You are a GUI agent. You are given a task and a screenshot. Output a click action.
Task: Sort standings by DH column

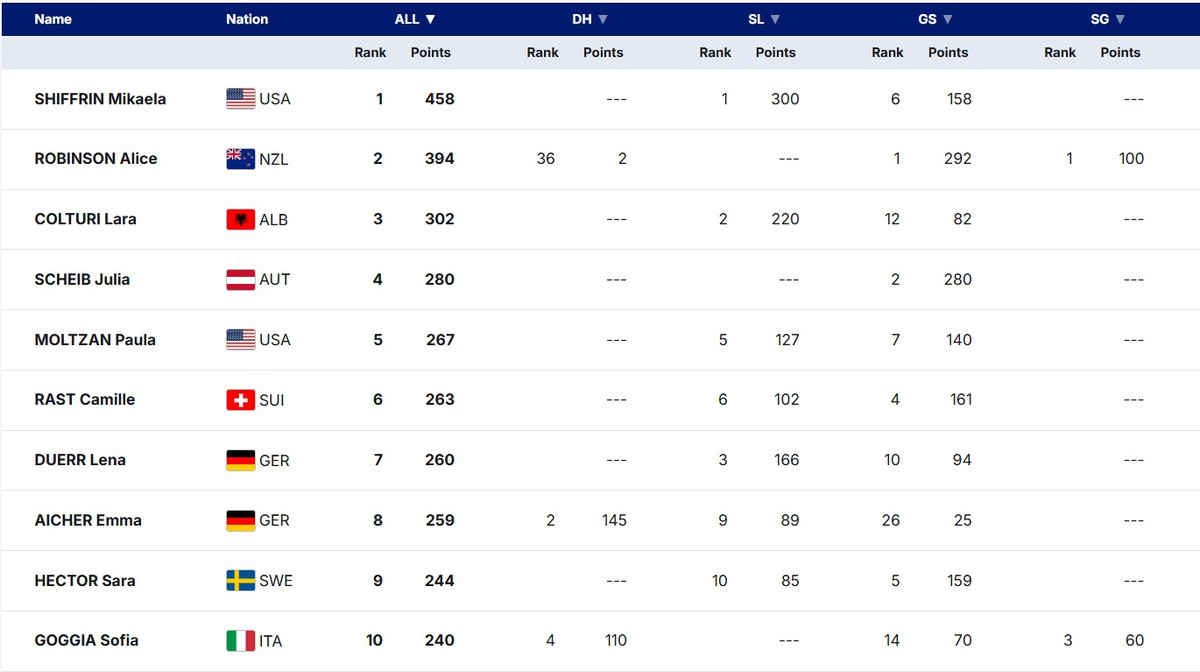pos(590,19)
